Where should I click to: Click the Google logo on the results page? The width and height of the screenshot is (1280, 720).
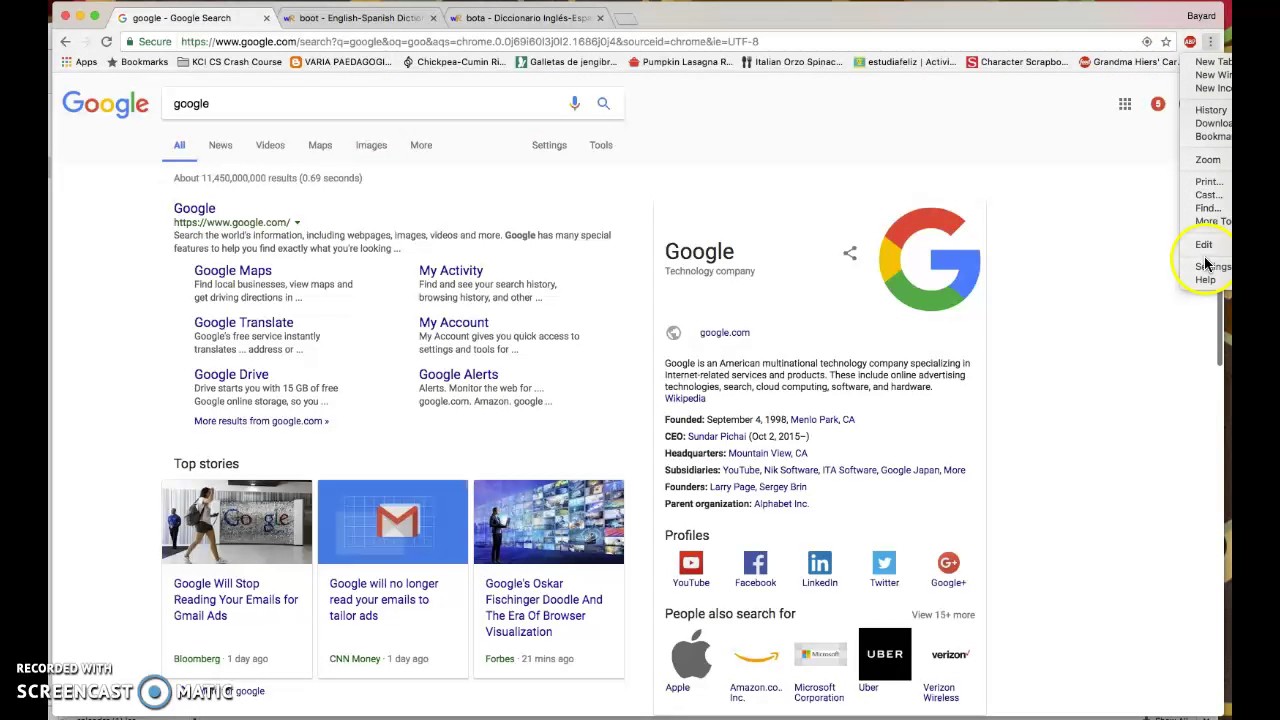[105, 104]
